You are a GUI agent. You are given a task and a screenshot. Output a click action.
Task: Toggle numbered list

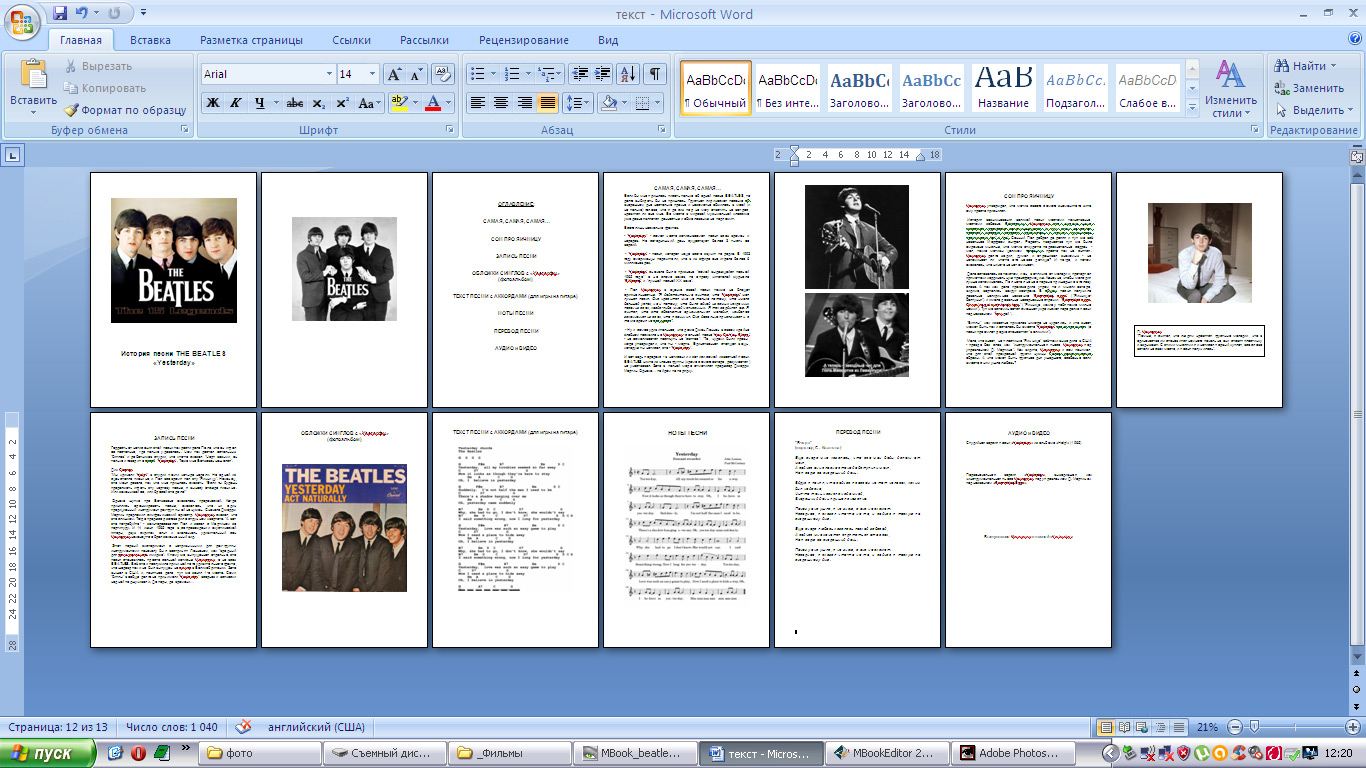coord(512,74)
